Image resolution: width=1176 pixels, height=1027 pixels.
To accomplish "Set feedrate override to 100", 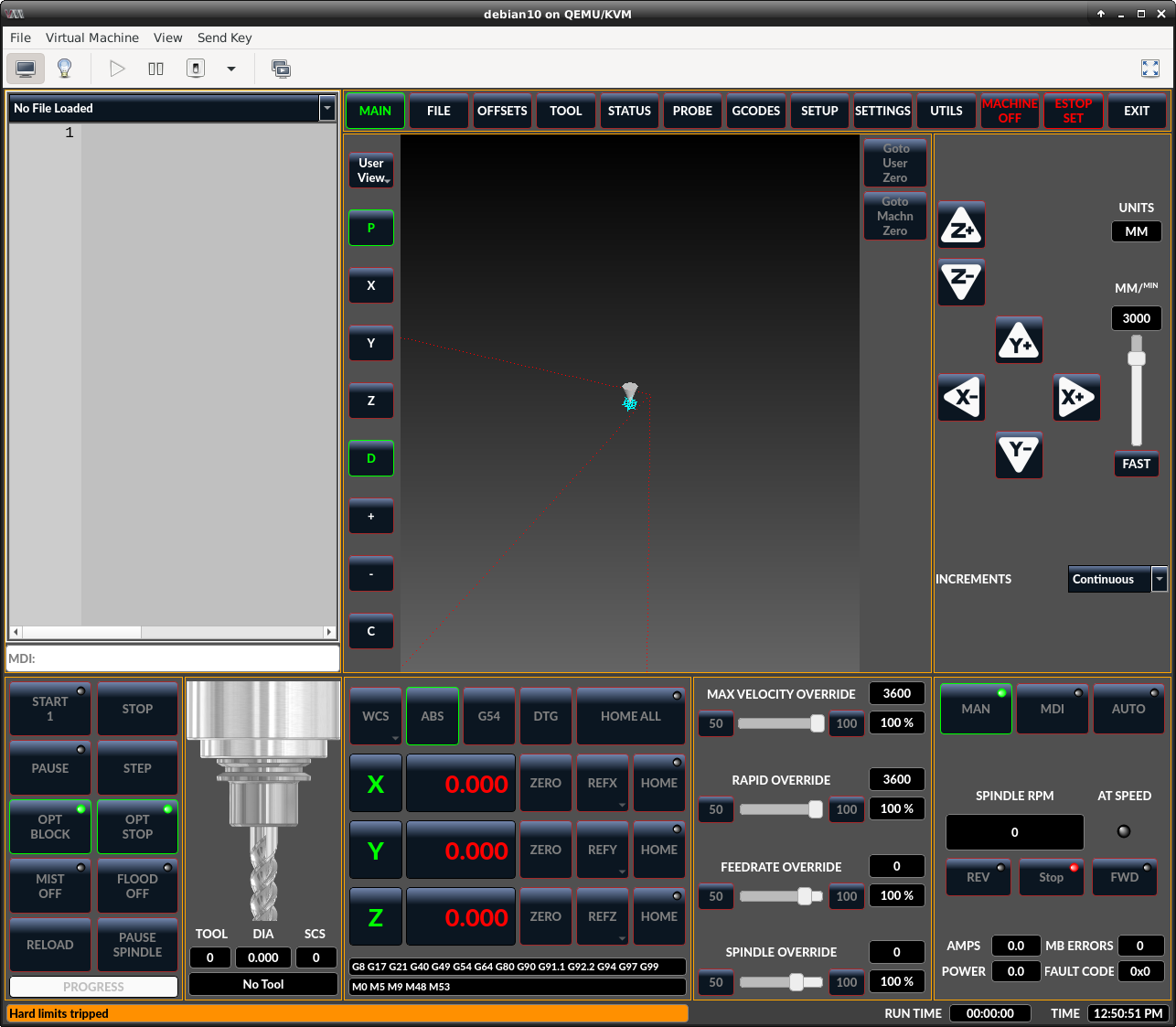I will tap(847, 896).
